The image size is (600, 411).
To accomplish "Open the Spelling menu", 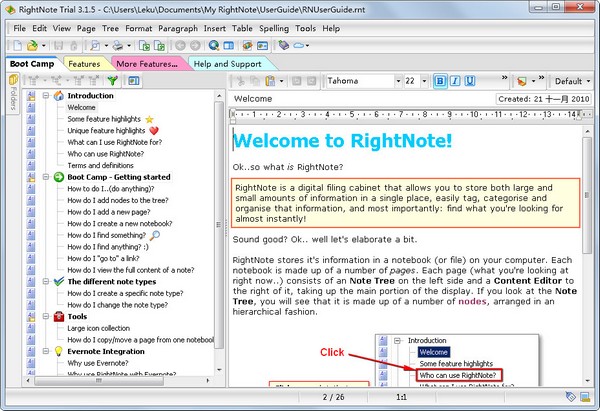I will 274,28.
